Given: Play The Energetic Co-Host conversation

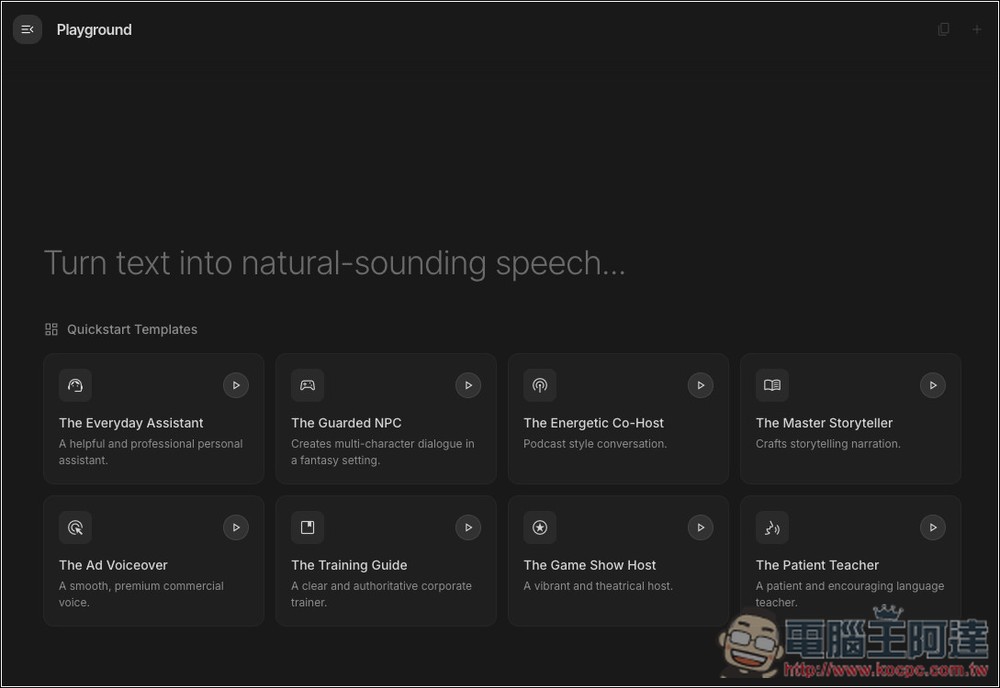Looking at the screenshot, I should [x=700, y=385].
